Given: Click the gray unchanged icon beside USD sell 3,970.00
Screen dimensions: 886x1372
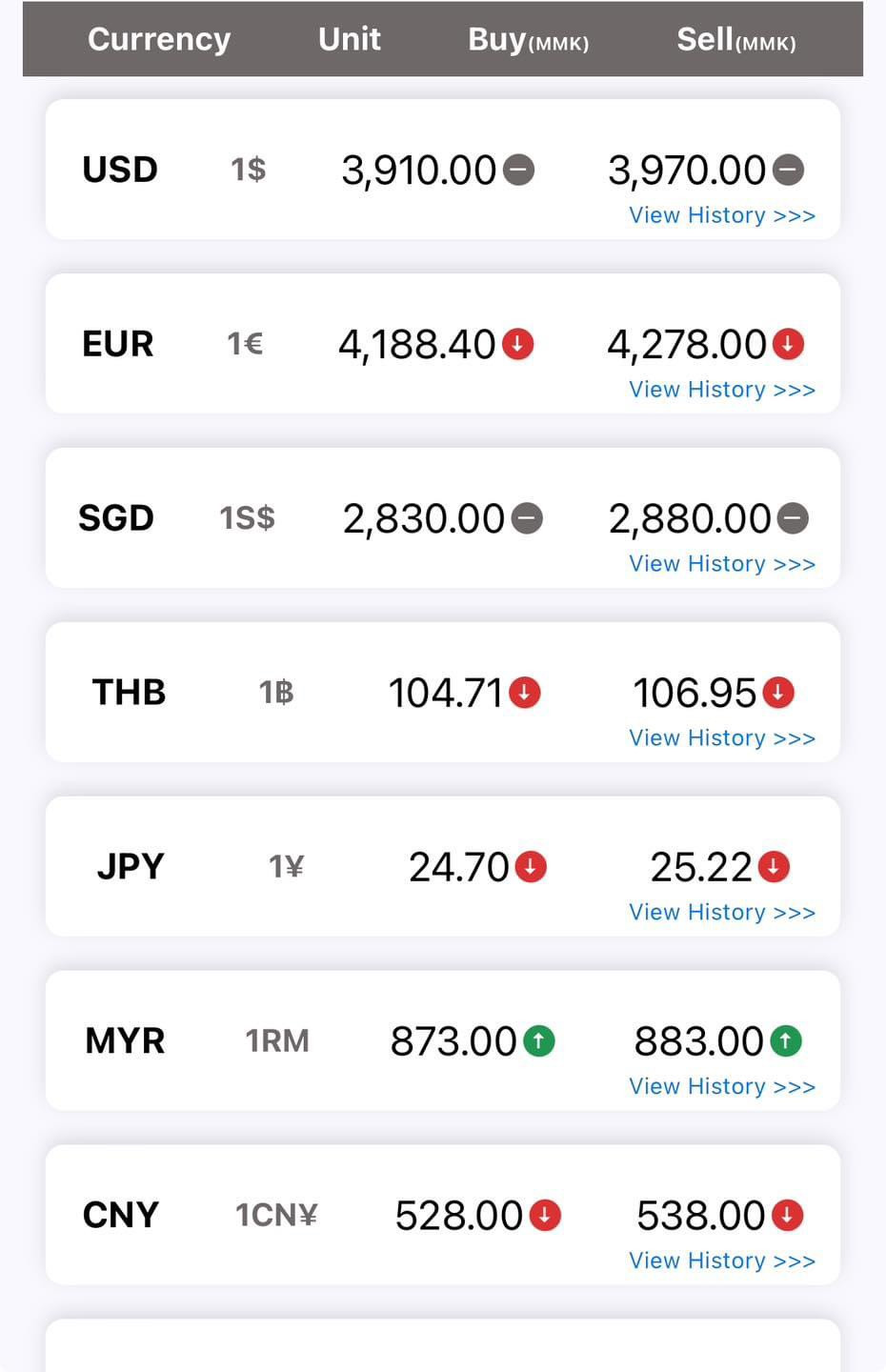Looking at the screenshot, I should 788,171.
